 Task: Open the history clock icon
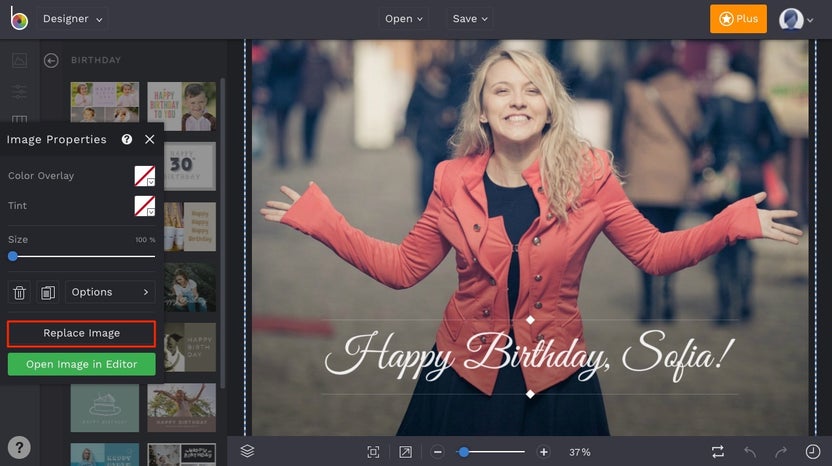coord(812,452)
